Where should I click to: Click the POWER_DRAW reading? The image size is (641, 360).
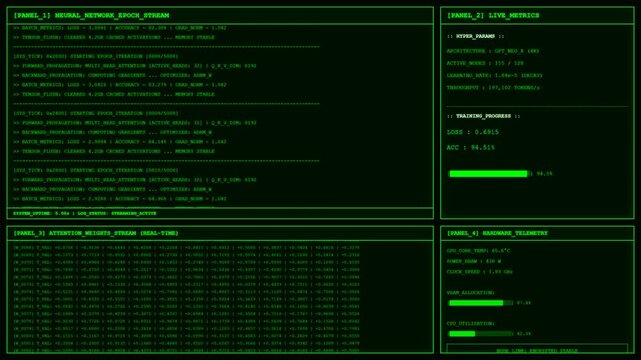tap(474, 262)
